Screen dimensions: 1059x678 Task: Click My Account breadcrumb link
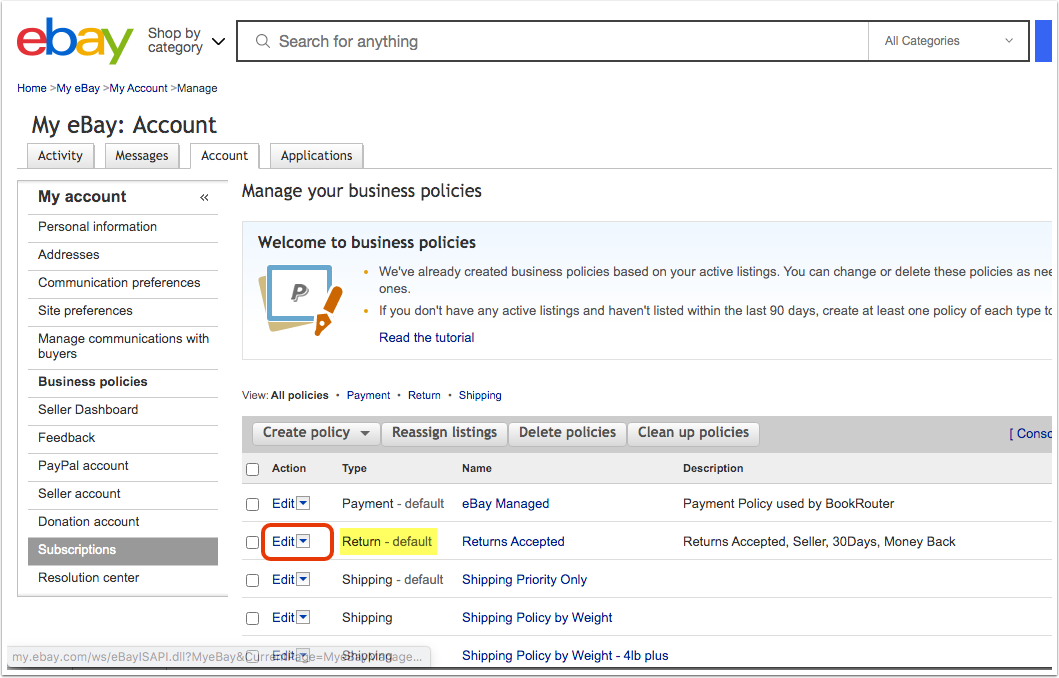click(x=138, y=88)
